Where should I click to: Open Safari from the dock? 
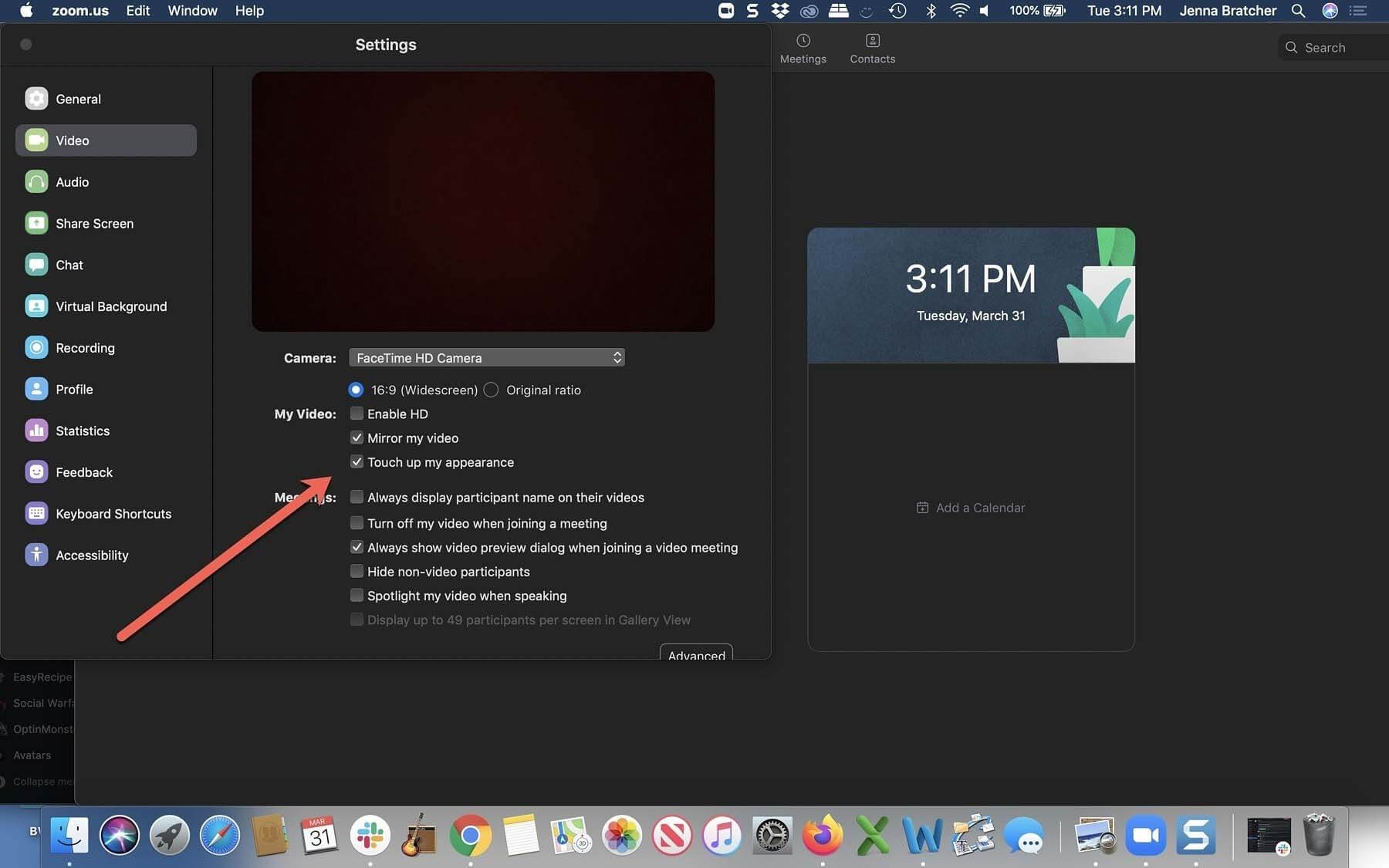(x=220, y=835)
